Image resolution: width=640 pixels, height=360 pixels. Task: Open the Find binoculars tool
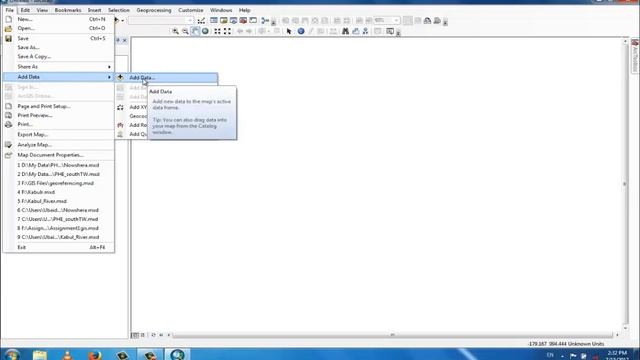(x=345, y=31)
